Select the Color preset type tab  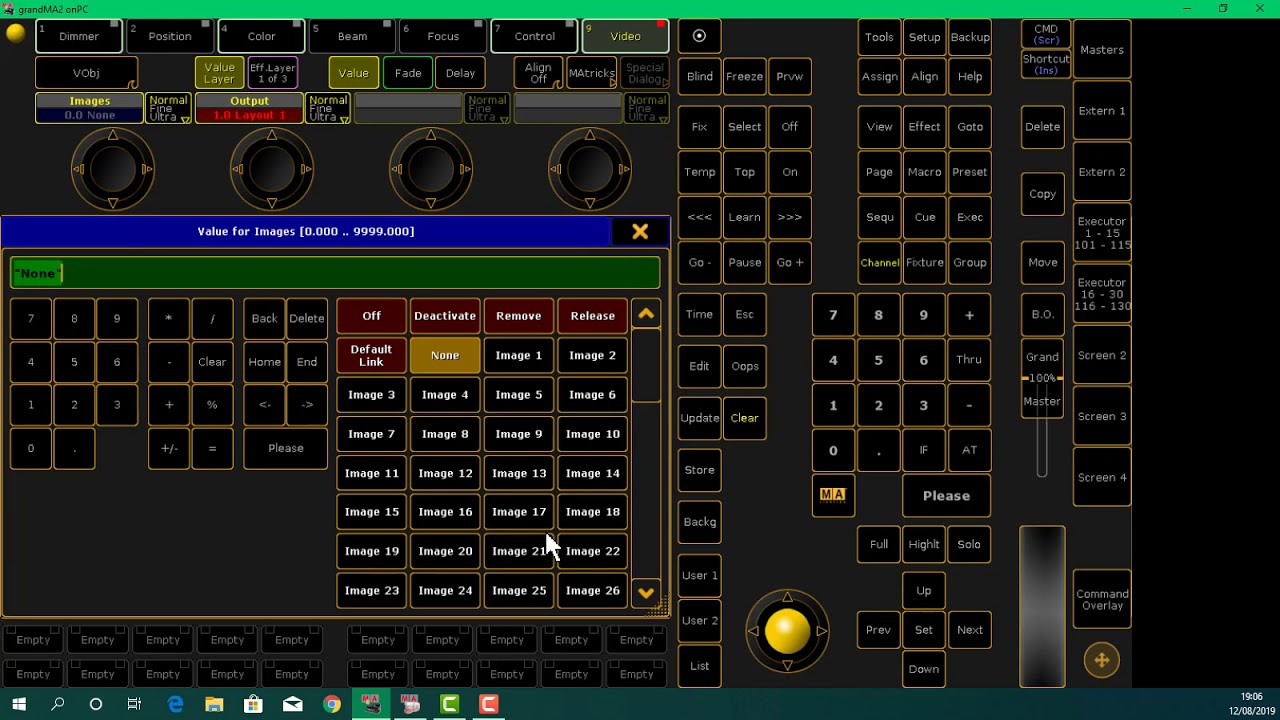261,36
